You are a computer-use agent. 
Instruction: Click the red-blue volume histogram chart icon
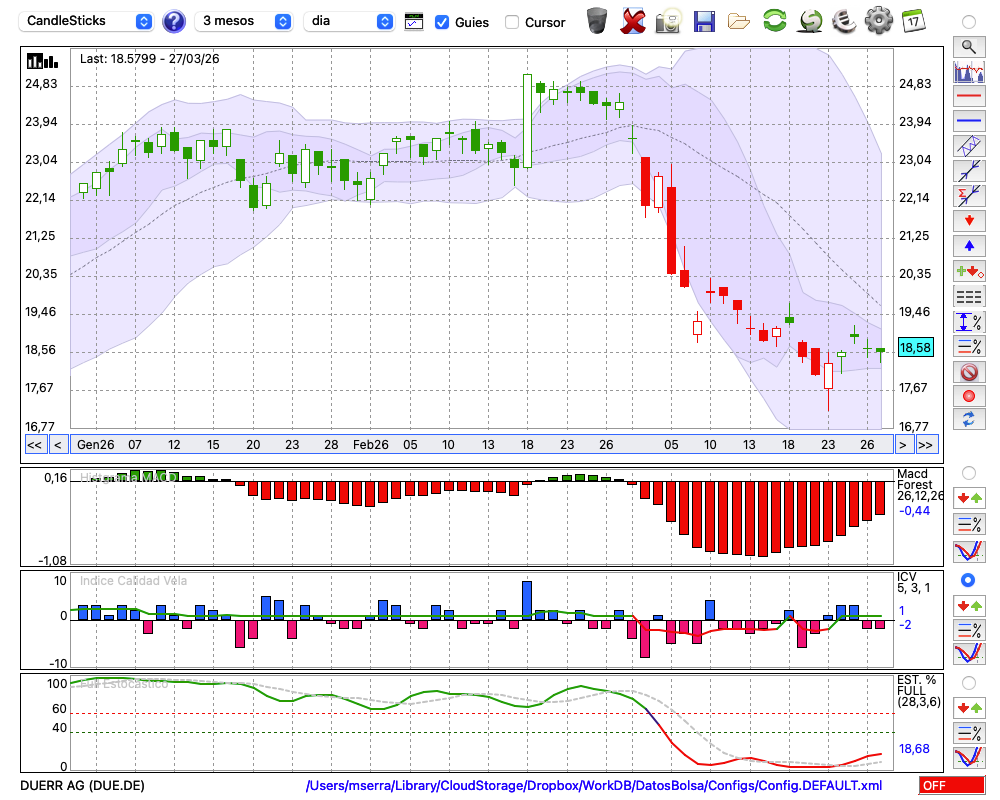click(969, 71)
